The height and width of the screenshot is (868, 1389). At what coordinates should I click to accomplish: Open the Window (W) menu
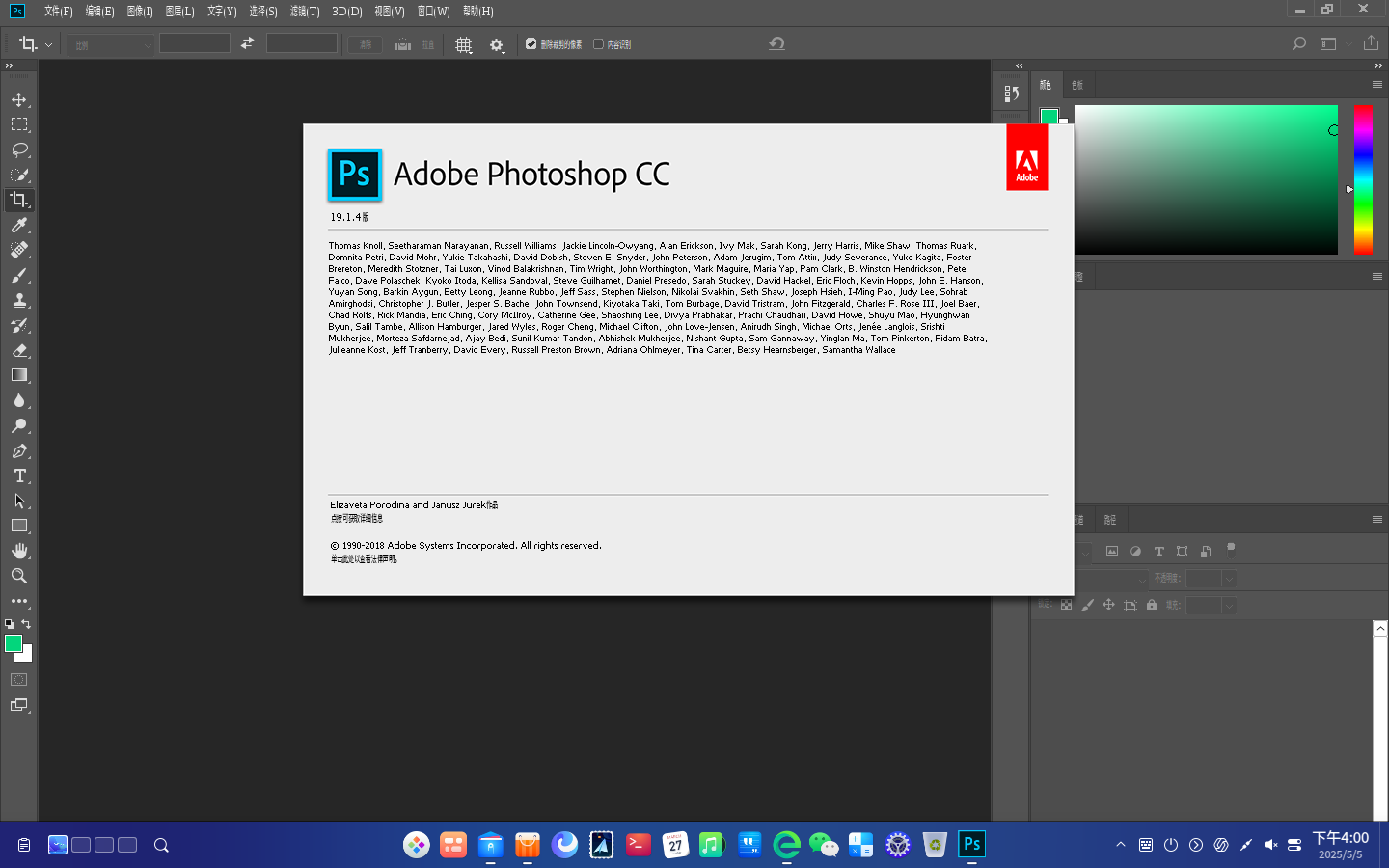click(433, 12)
